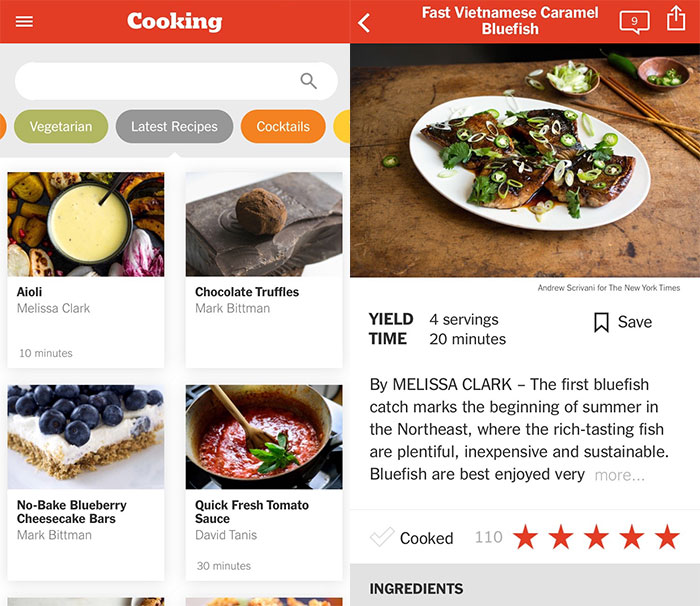Open Chocolate Truffles recipe title
Image resolution: width=700 pixels, height=606 pixels.
(247, 292)
